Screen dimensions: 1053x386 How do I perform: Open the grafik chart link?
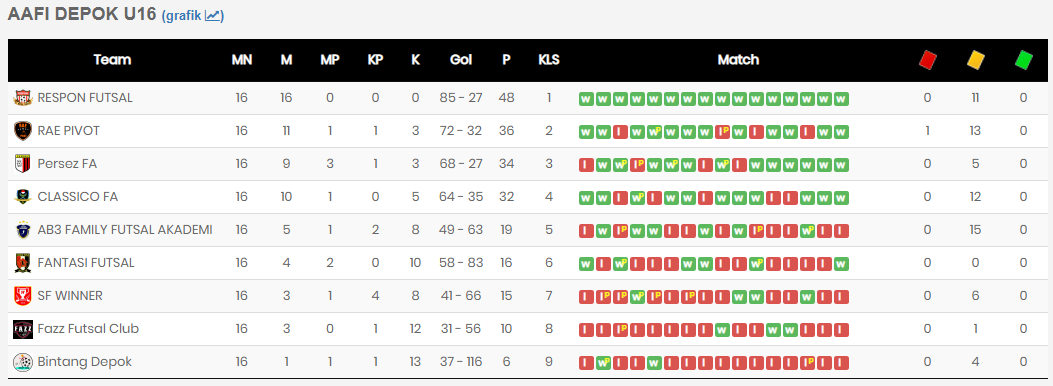click(x=193, y=15)
